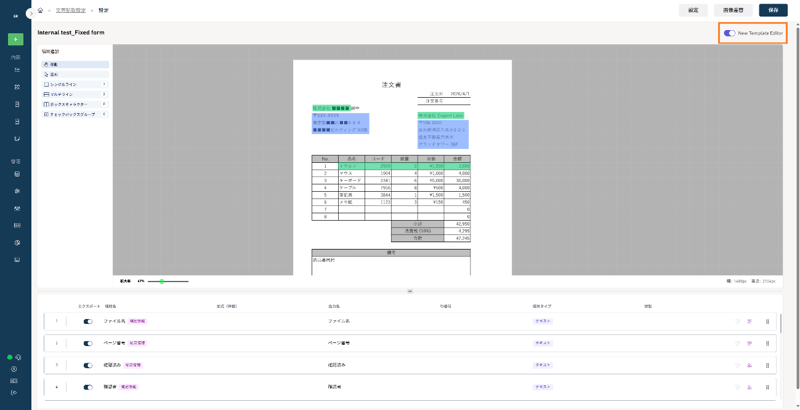Toggle export switch for ファイル名 row
The width and height of the screenshot is (800, 410).
[88, 321]
